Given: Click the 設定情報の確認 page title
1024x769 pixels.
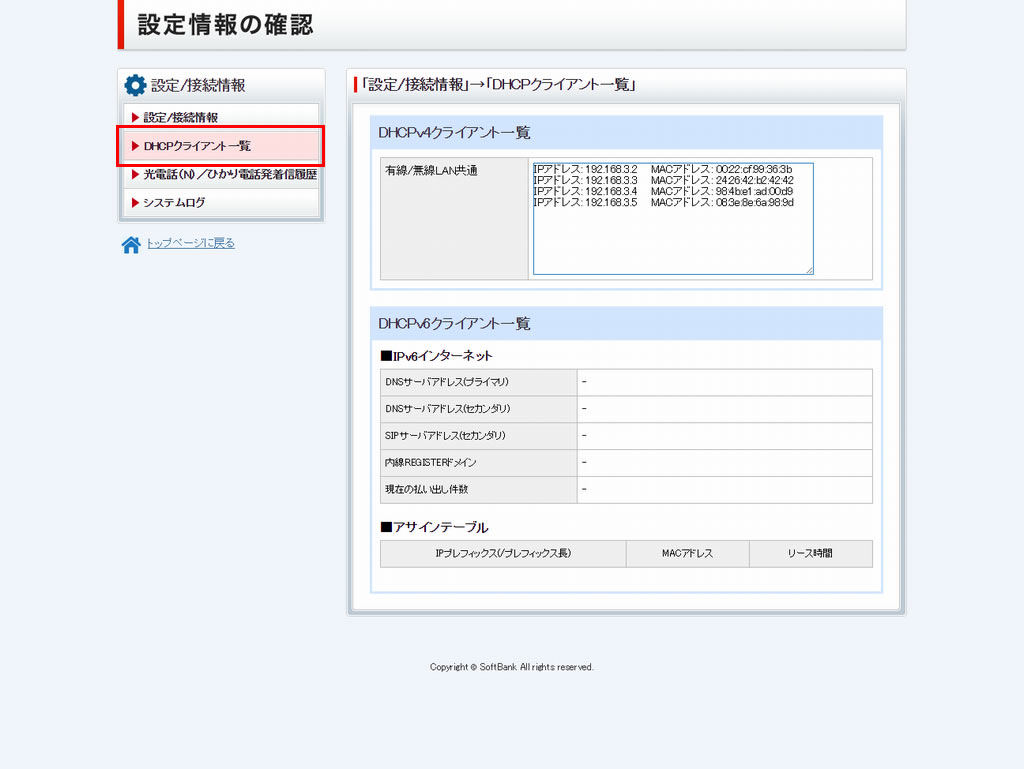Looking at the screenshot, I should 225,25.
